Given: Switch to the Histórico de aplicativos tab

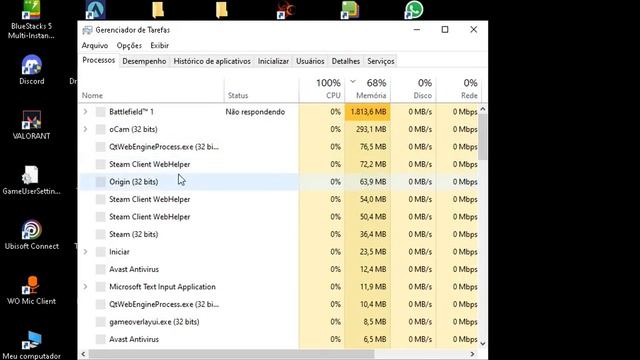Looking at the screenshot, I should (212, 61).
